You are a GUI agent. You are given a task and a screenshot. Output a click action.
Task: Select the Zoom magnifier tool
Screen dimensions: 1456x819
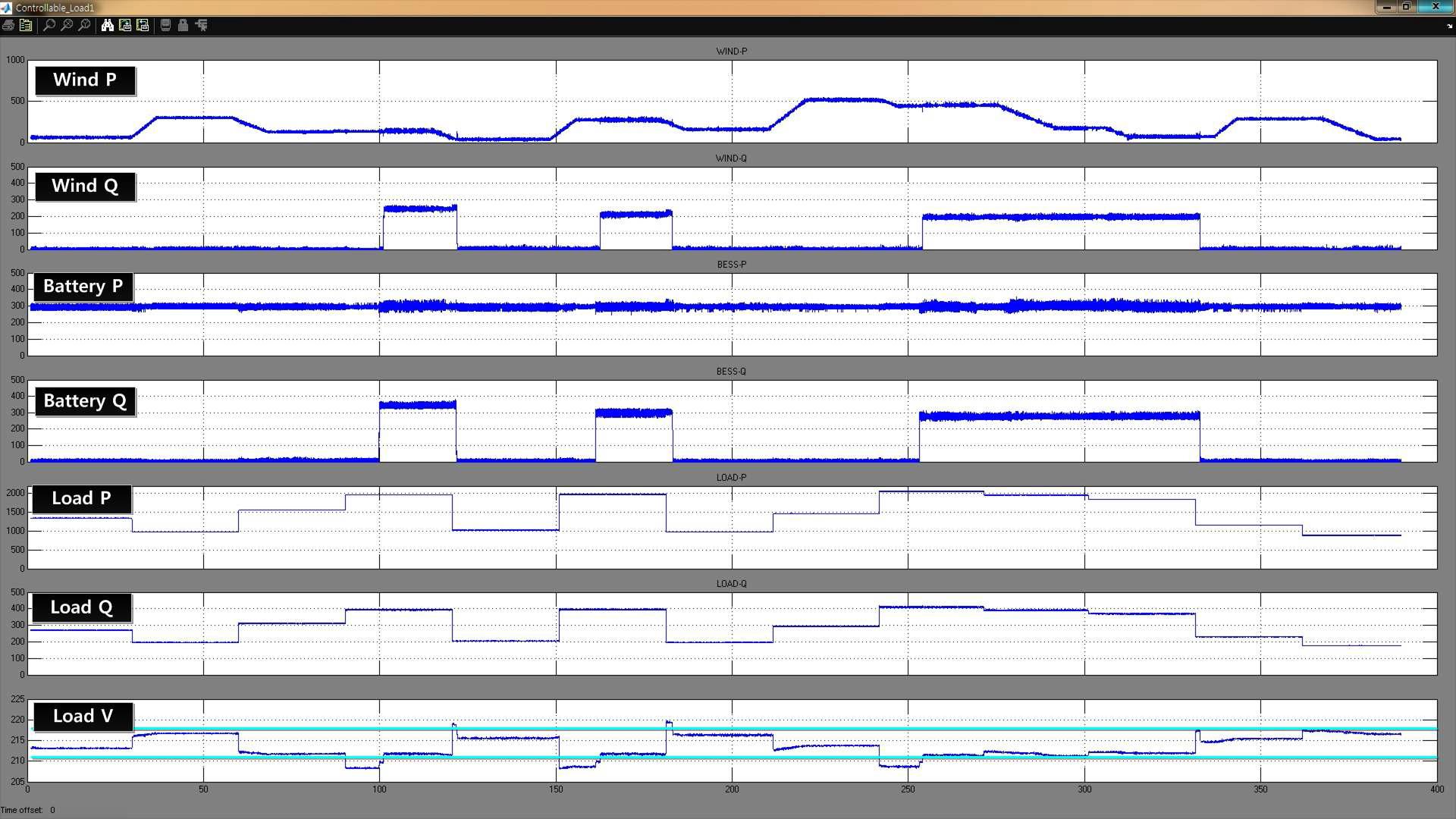click(49, 25)
